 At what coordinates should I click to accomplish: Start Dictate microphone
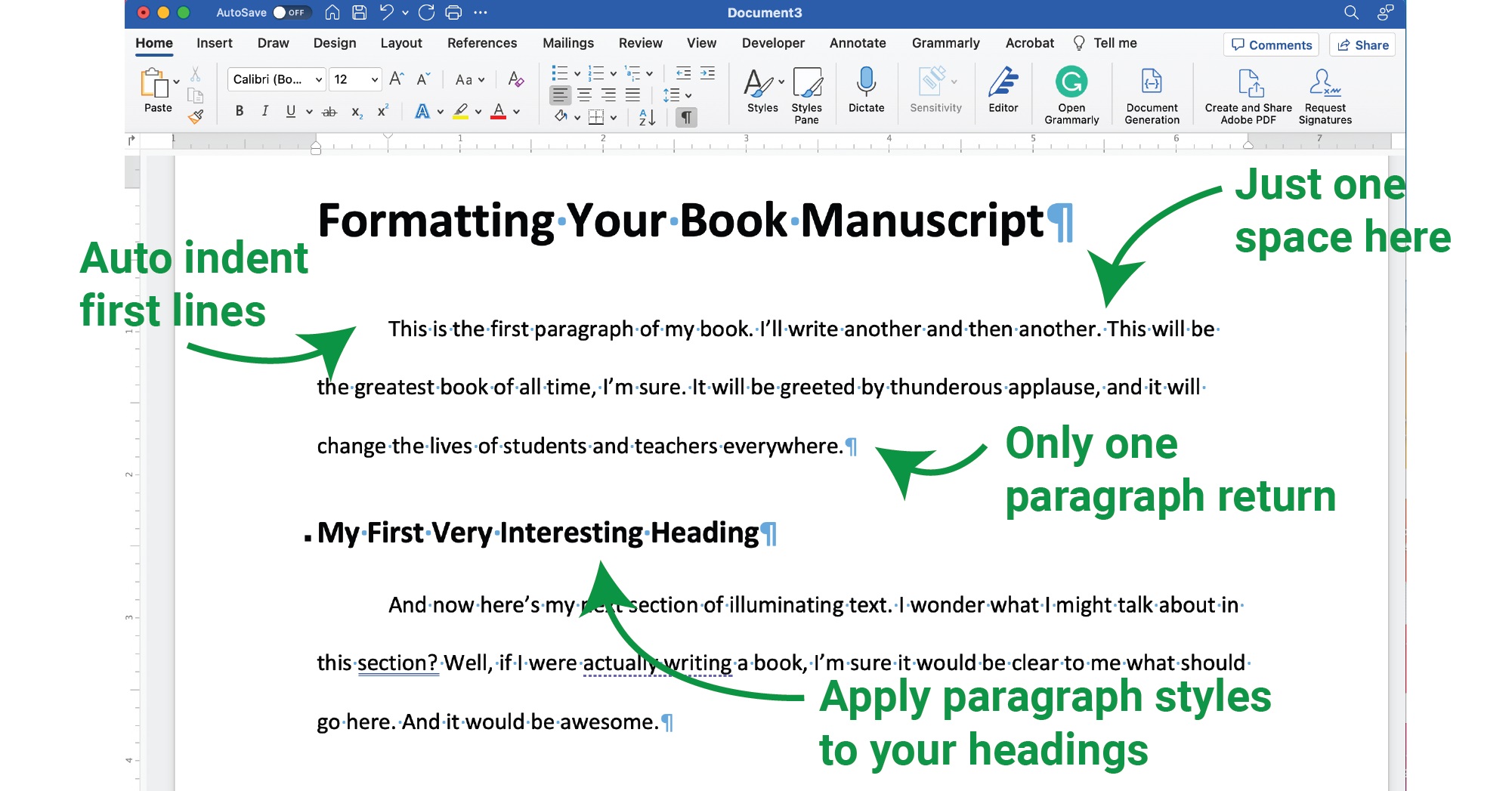[x=866, y=90]
